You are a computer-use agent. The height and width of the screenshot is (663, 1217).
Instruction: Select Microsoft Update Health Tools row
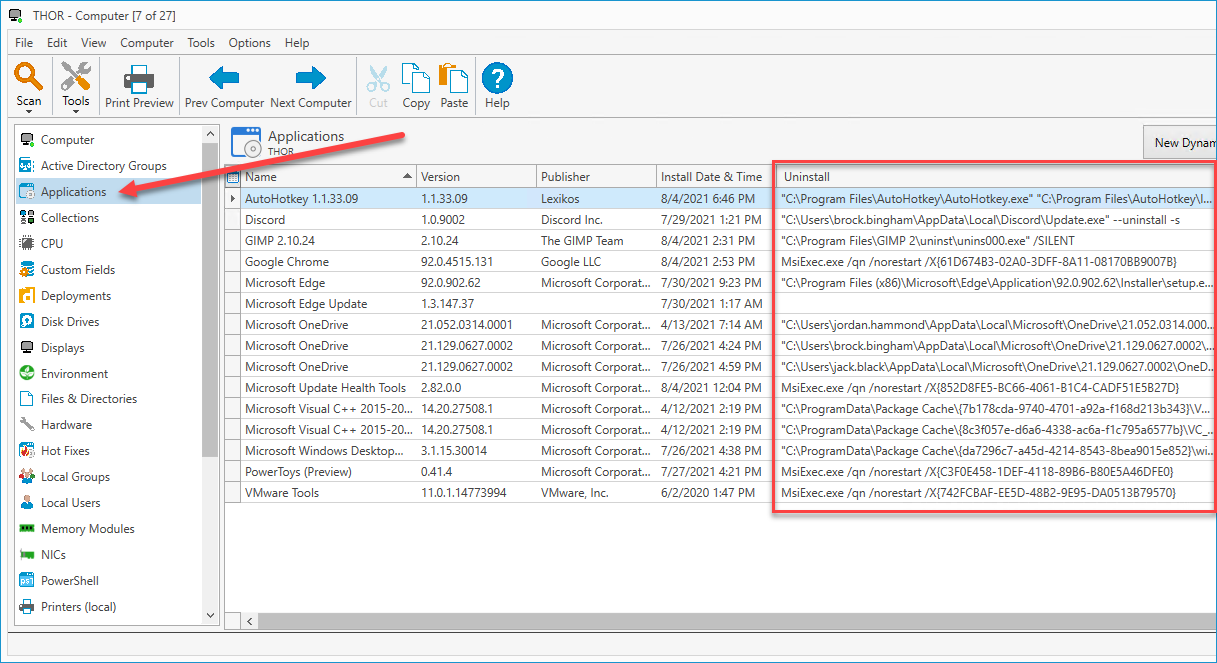(721, 388)
